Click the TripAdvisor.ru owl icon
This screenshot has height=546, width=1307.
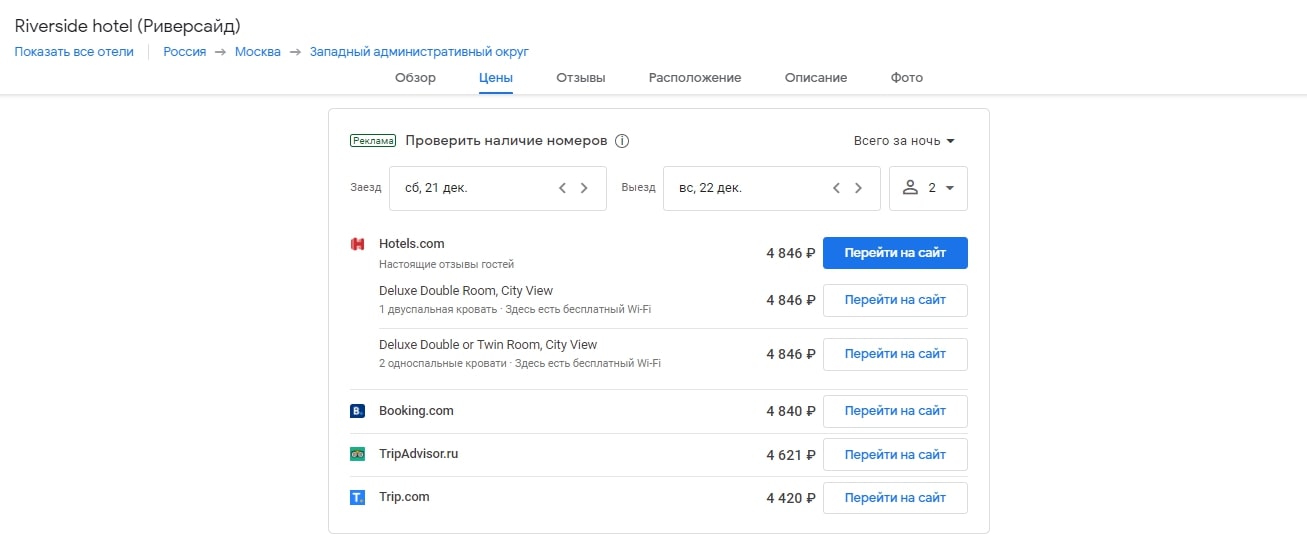tap(357, 454)
